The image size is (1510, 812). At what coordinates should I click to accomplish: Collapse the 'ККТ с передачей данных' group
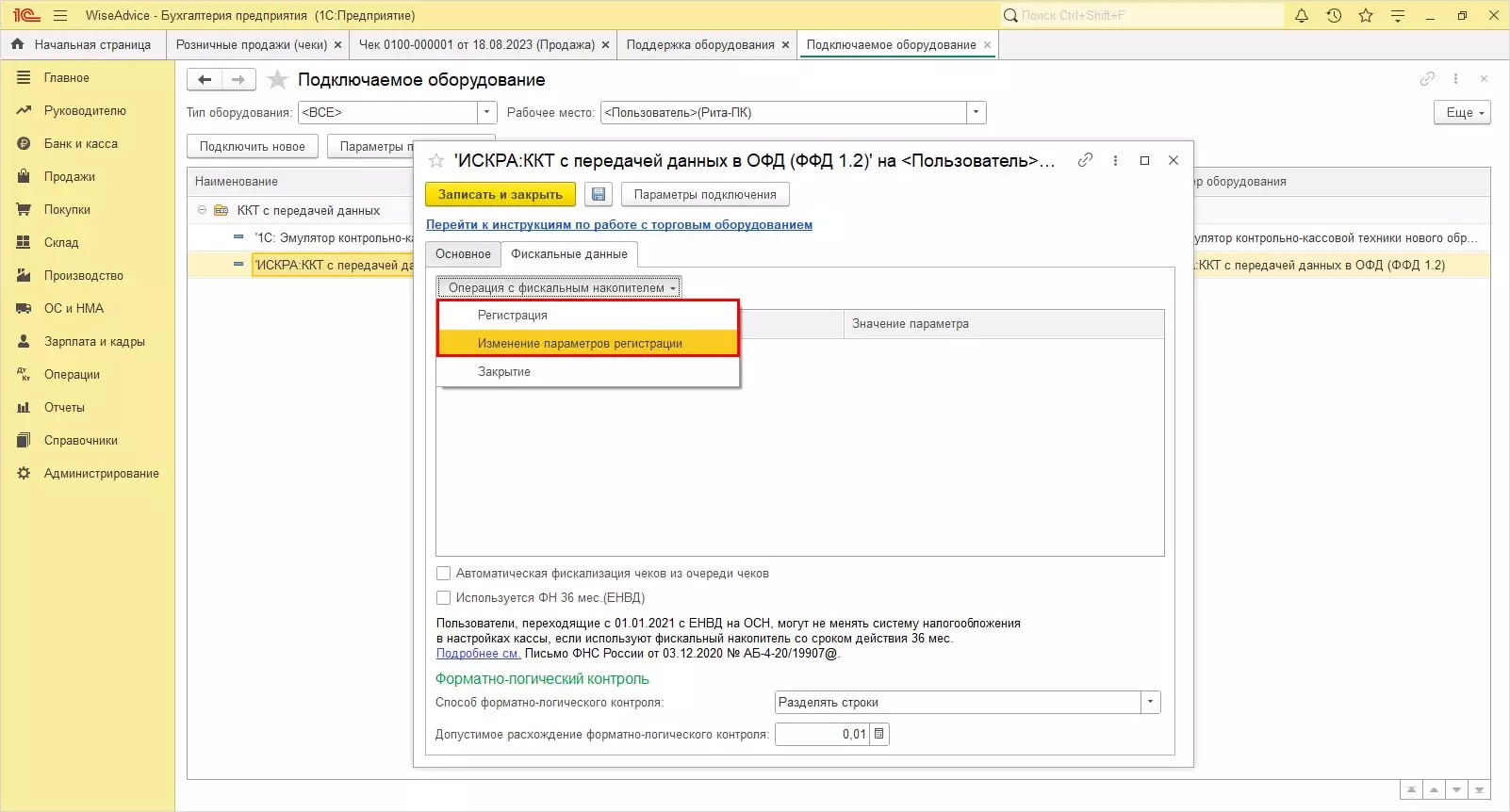pos(202,210)
